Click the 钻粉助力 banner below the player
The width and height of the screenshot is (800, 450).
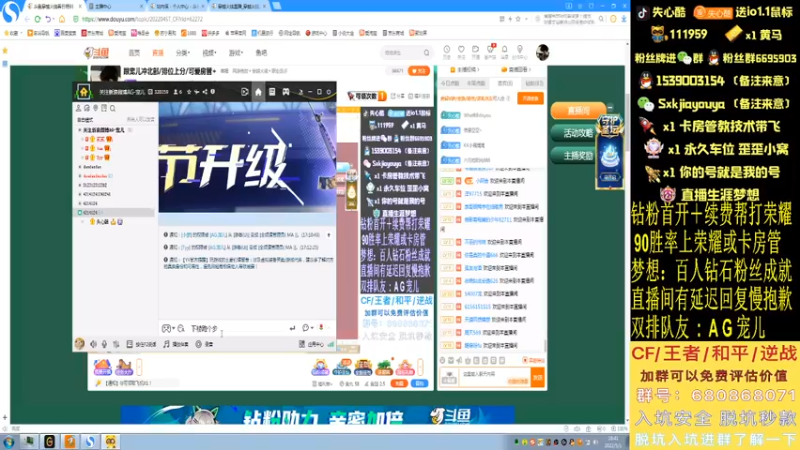[317, 415]
